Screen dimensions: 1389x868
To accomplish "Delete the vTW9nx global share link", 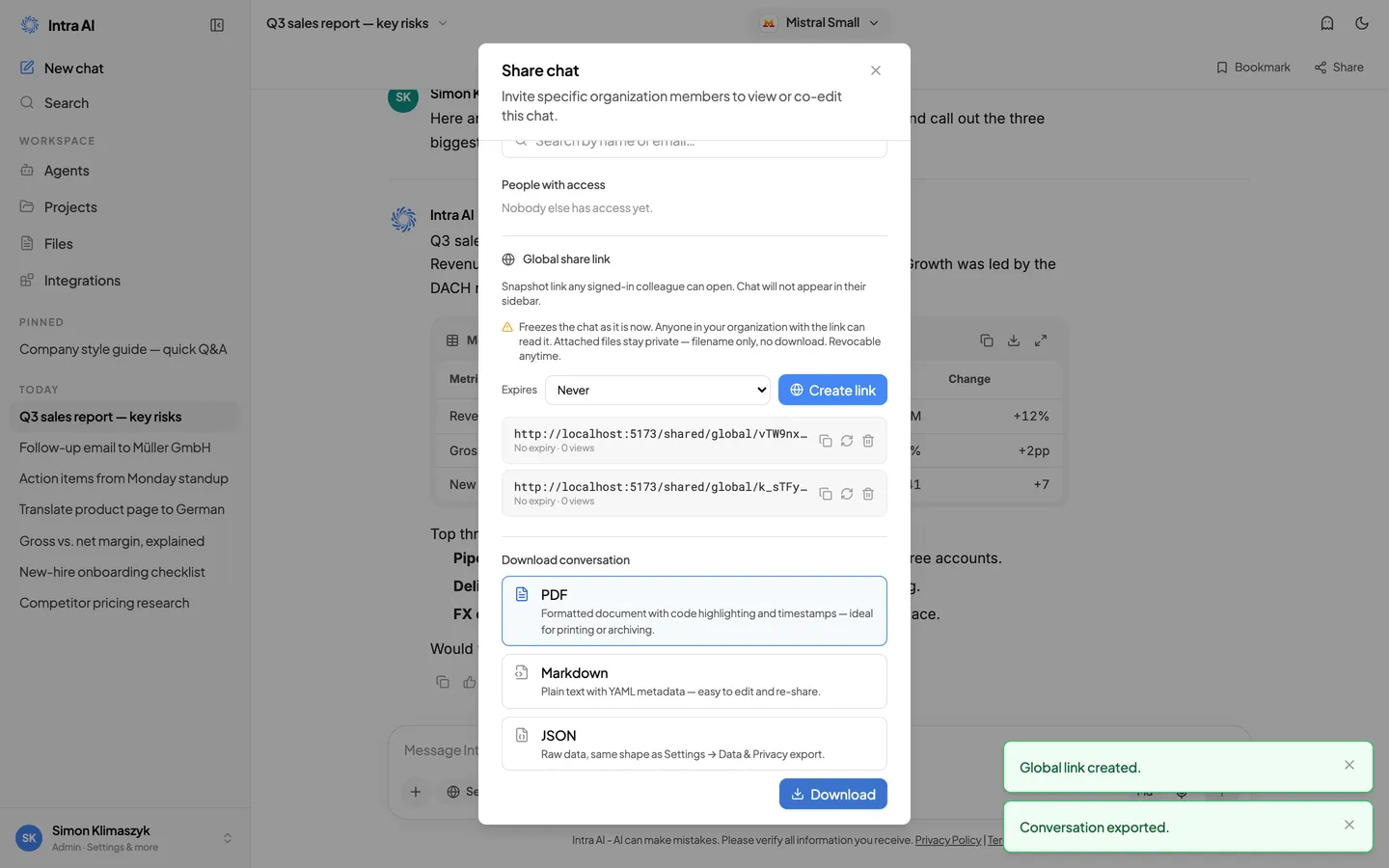I will [x=868, y=441].
